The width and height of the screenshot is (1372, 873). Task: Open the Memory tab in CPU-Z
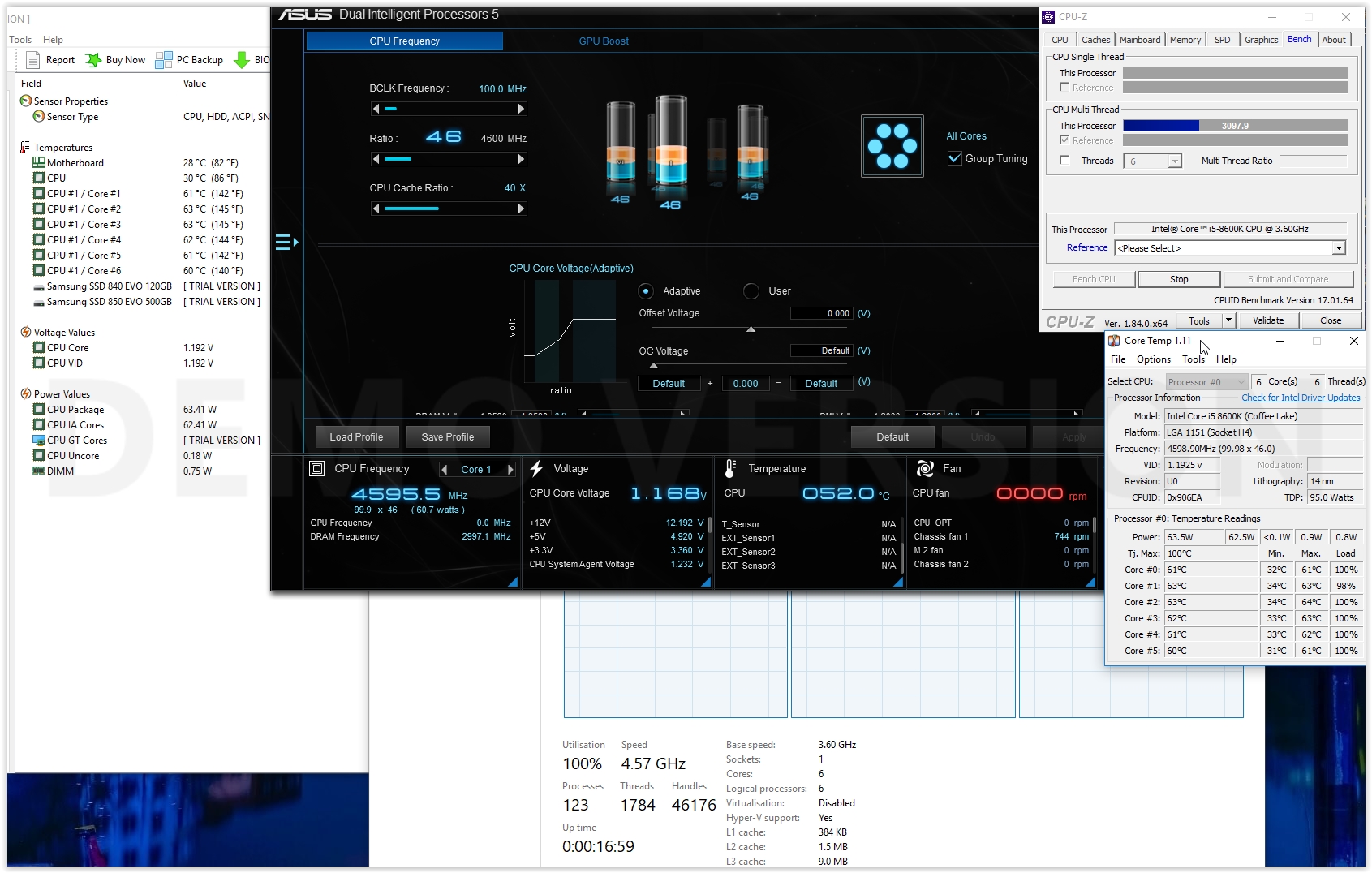click(x=1185, y=40)
